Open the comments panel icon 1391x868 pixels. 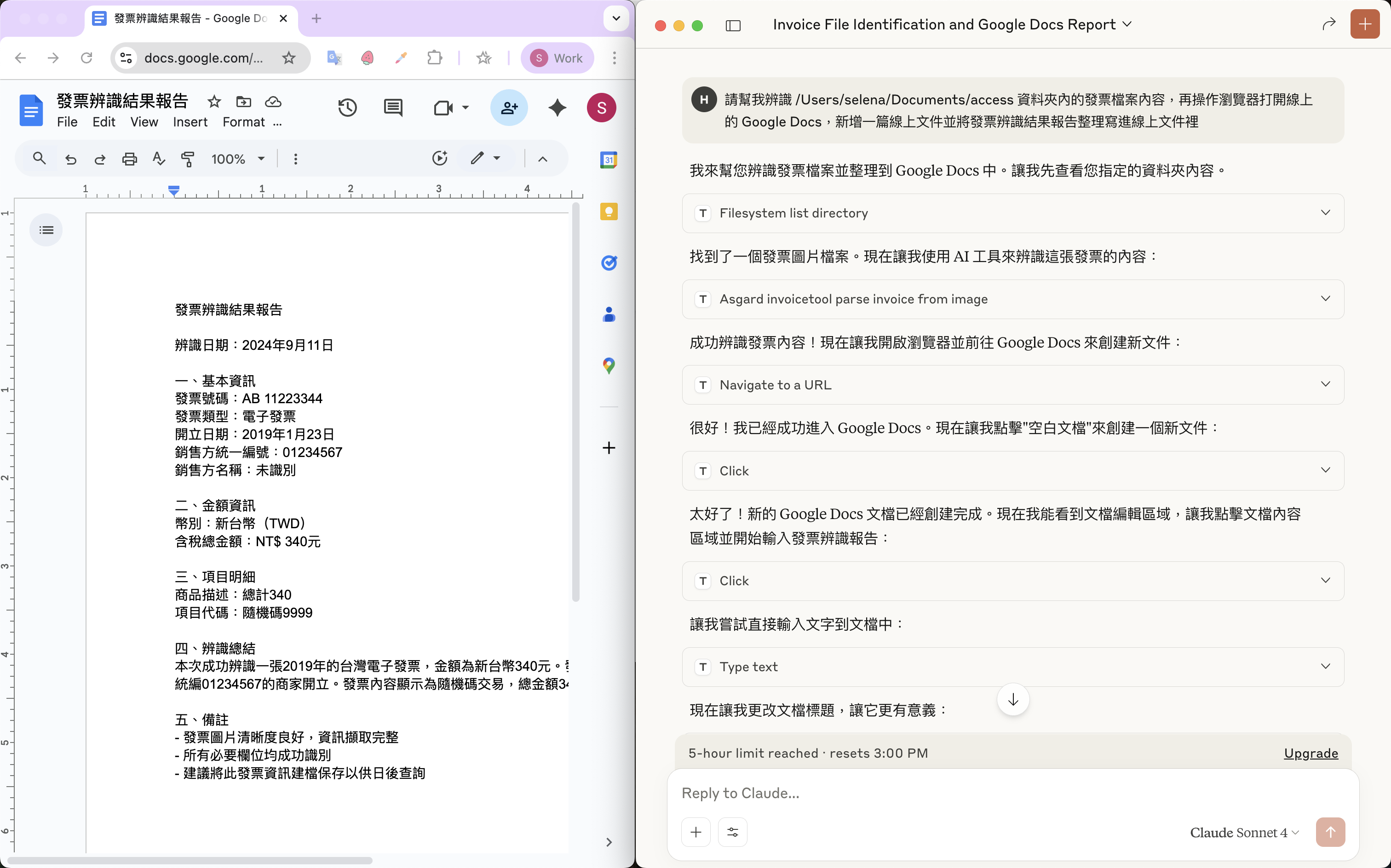point(393,108)
